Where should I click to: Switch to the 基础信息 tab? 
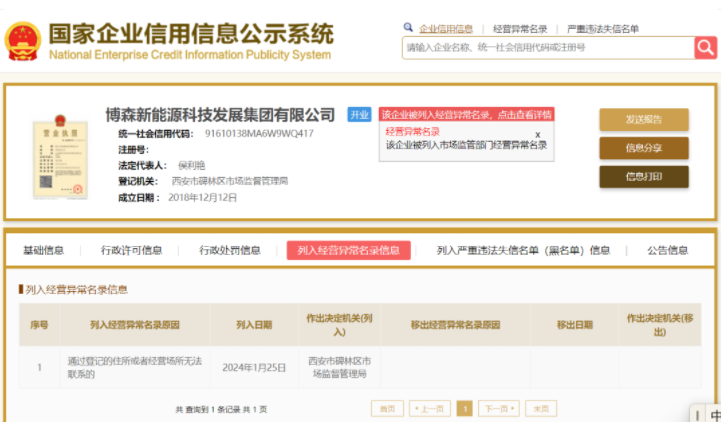point(43,250)
